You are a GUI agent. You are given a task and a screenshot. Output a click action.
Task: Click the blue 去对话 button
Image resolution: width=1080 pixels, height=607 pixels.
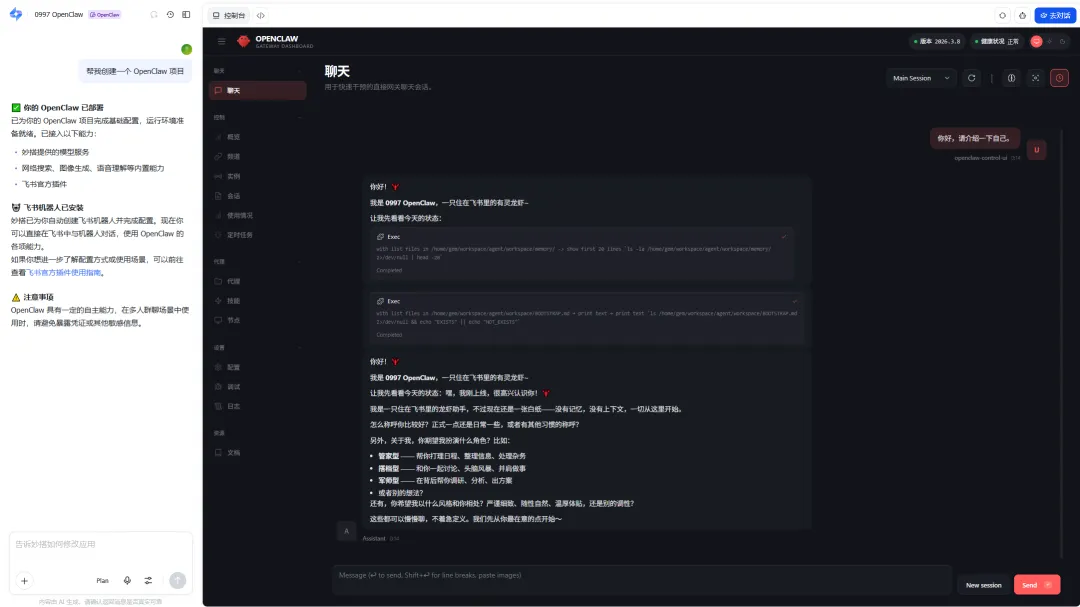click(x=1055, y=15)
